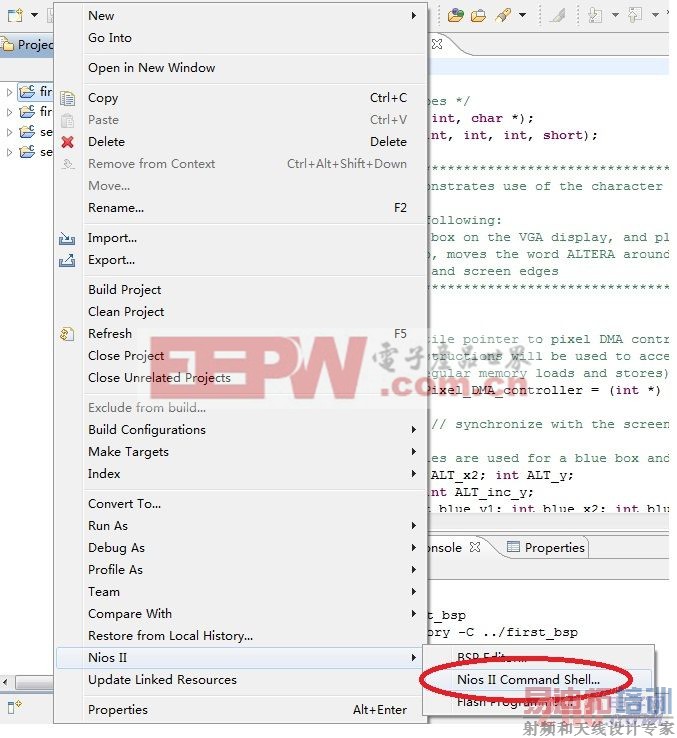Click the Import icon
The width and height of the screenshot is (677, 738).
[x=67, y=238]
